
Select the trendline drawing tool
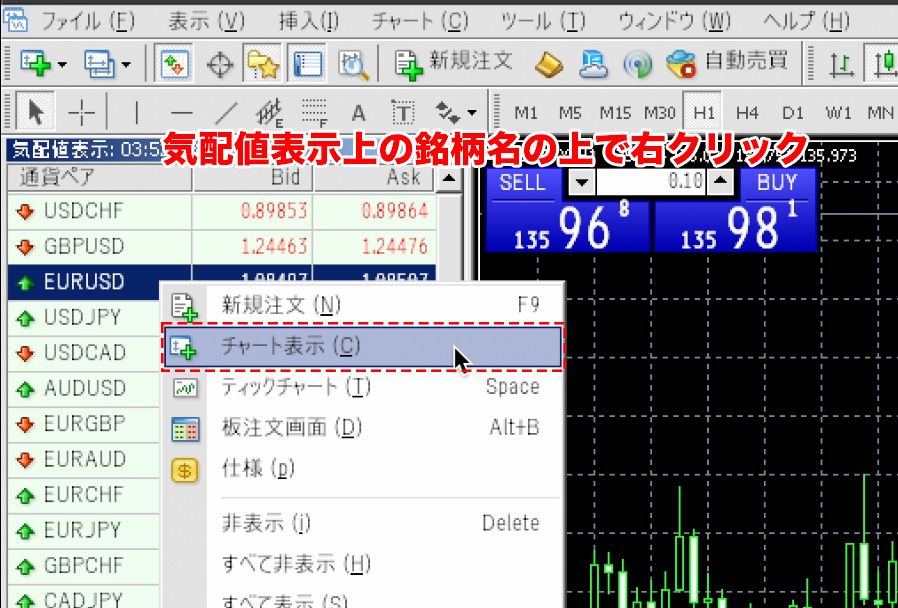tap(228, 112)
